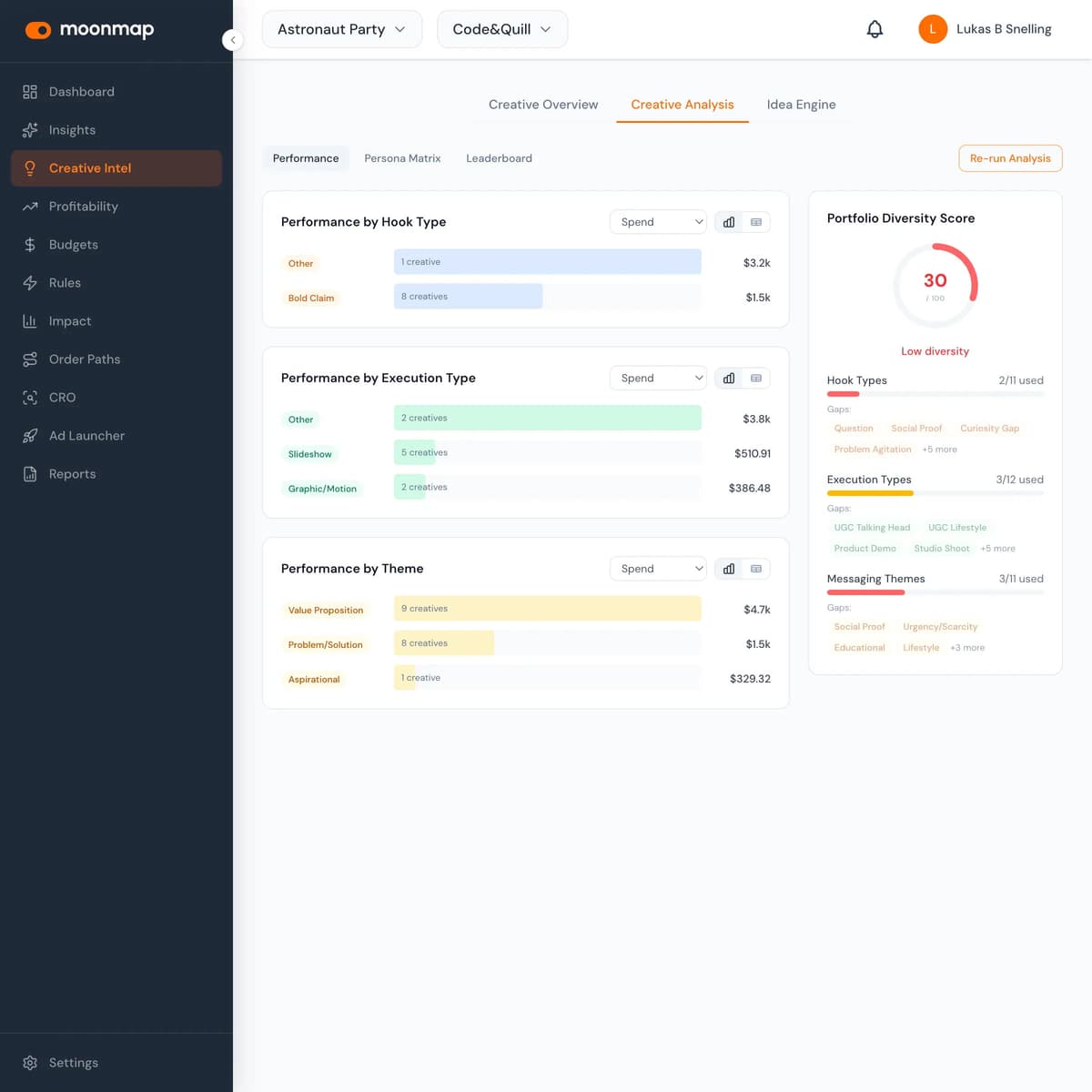
Task: Click the Order Paths icon
Action: (30, 359)
